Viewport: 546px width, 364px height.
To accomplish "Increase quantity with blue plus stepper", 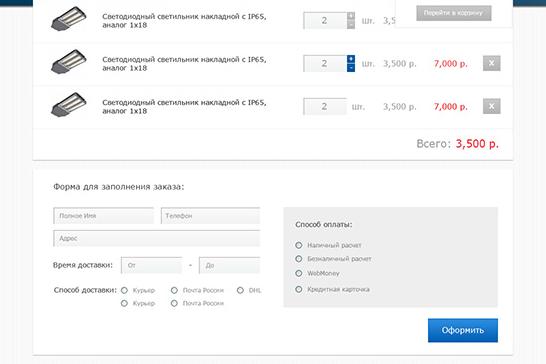I will tap(351, 59).
